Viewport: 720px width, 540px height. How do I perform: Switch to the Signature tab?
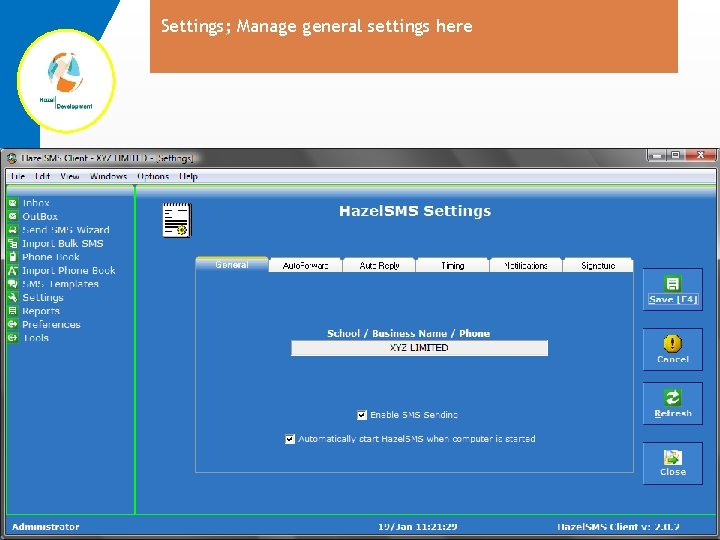click(598, 265)
